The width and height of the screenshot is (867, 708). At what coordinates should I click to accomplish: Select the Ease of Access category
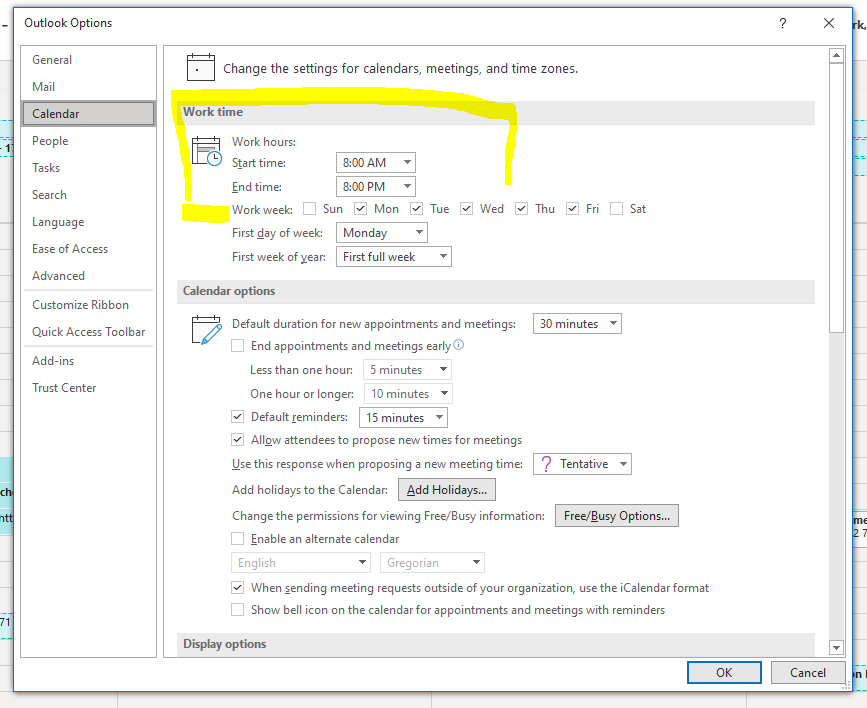(88, 249)
